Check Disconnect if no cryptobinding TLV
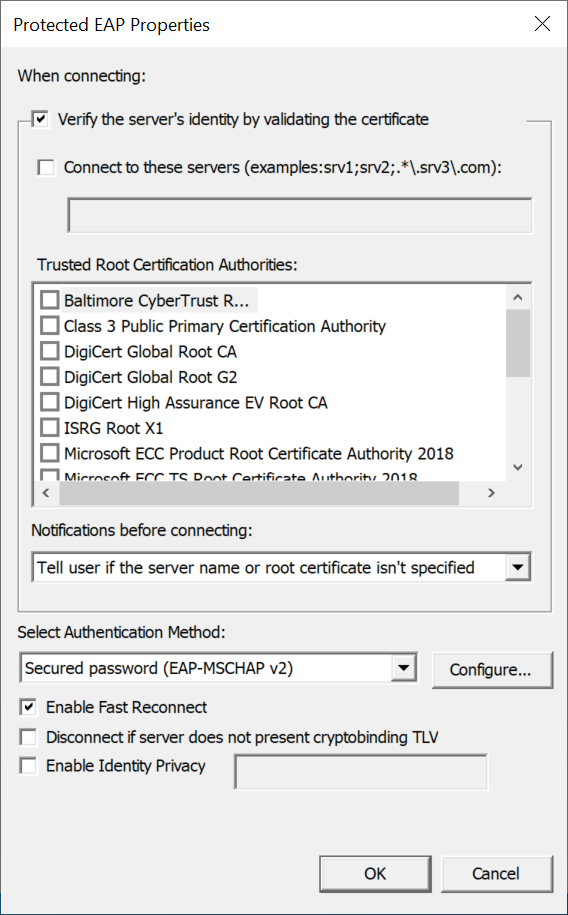 pyautogui.click(x=28, y=737)
